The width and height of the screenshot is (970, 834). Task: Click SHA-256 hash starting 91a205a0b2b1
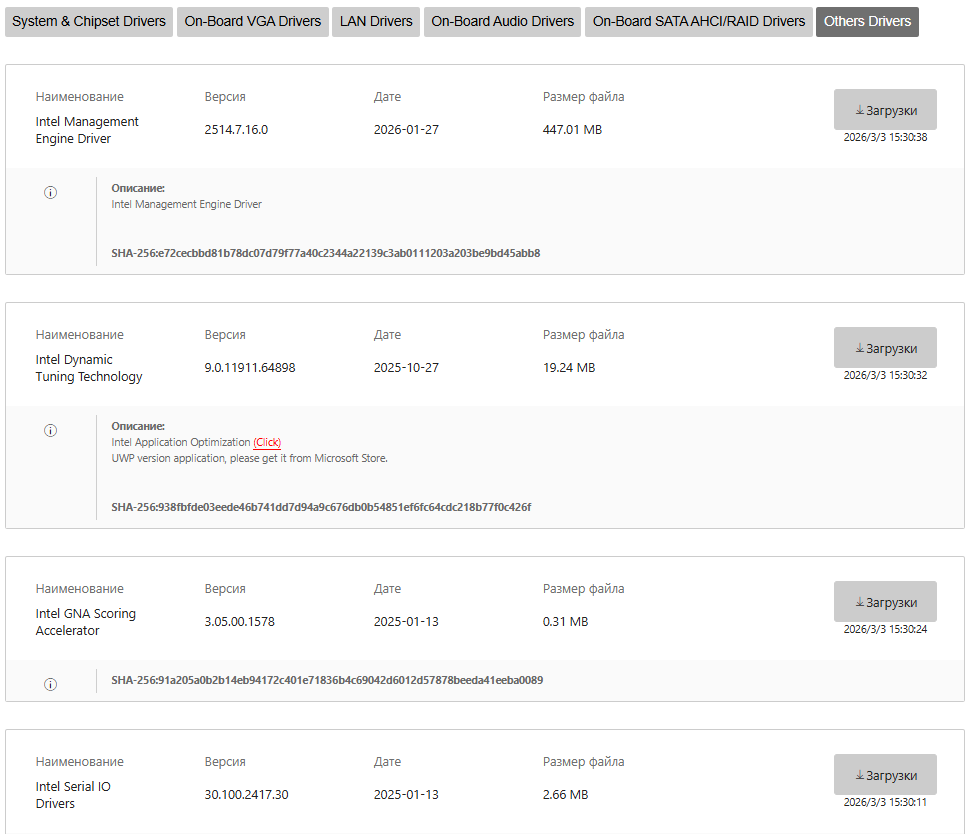click(x=327, y=681)
